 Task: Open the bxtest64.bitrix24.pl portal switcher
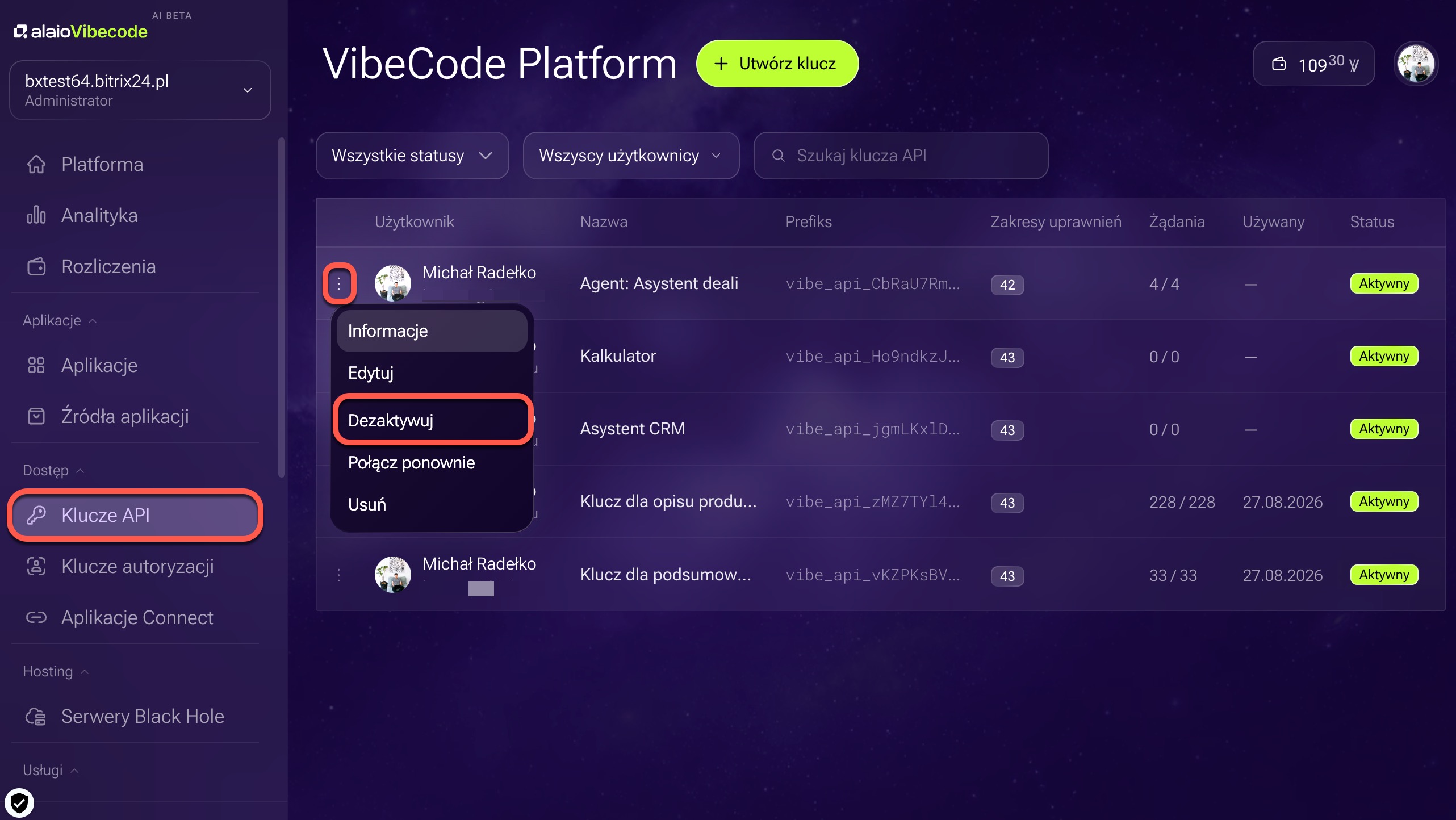pyautogui.click(x=140, y=90)
